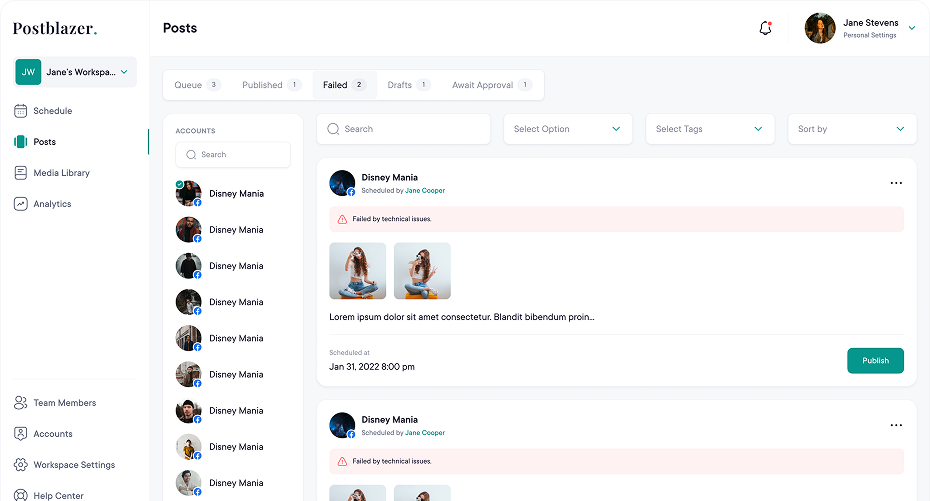
Task: Open the Sort by dropdown
Action: (852, 129)
